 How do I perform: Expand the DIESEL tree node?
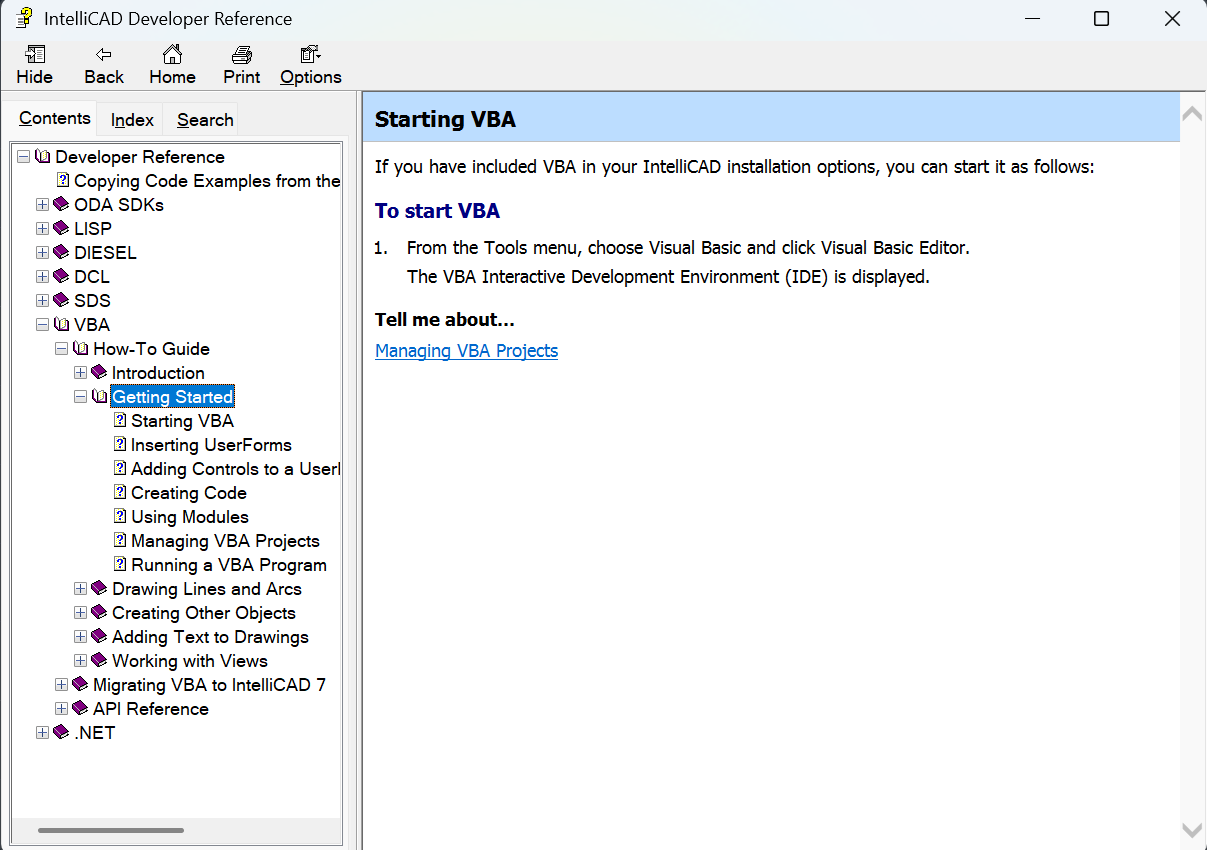(x=42, y=252)
